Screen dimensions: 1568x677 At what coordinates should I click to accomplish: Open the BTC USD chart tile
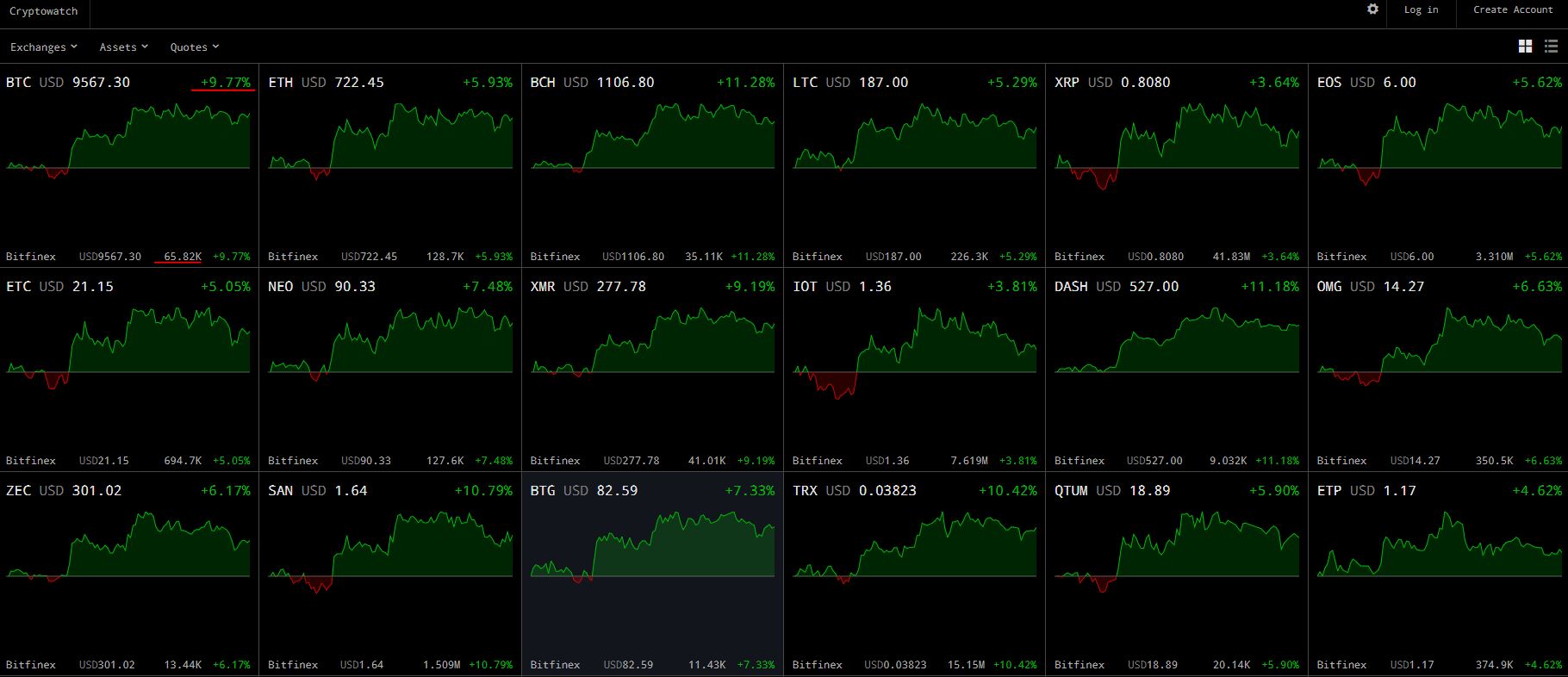[x=129, y=165]
